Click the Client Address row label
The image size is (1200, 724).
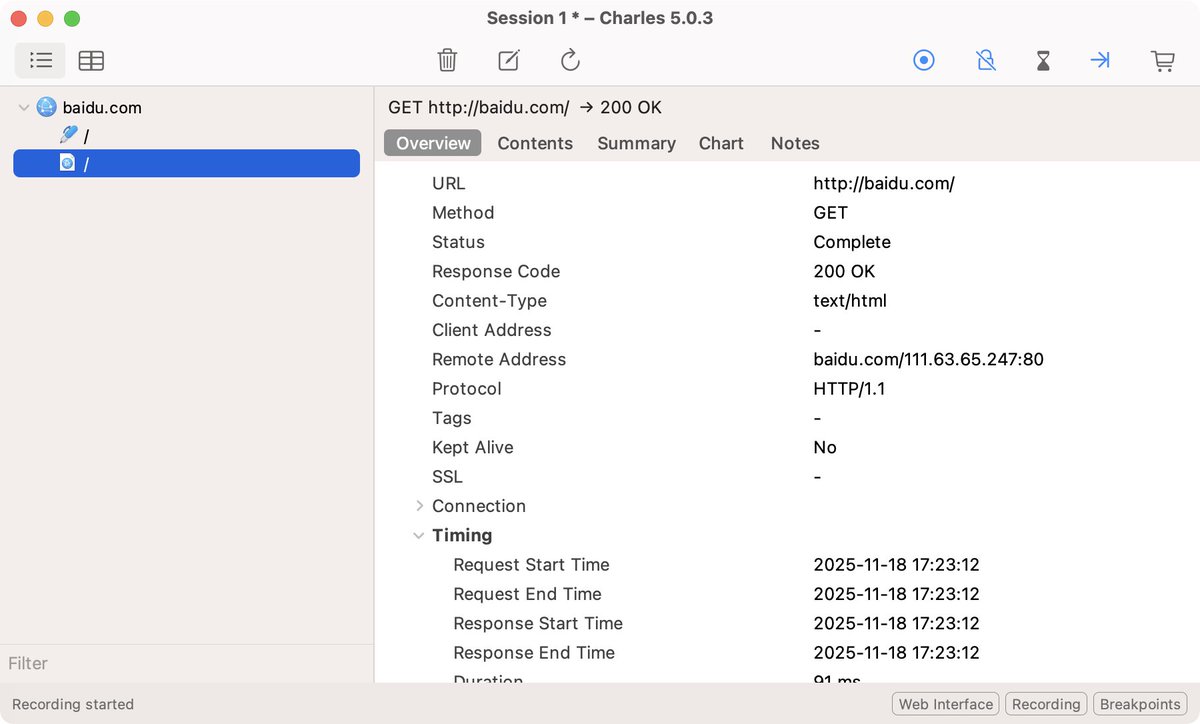492,330
